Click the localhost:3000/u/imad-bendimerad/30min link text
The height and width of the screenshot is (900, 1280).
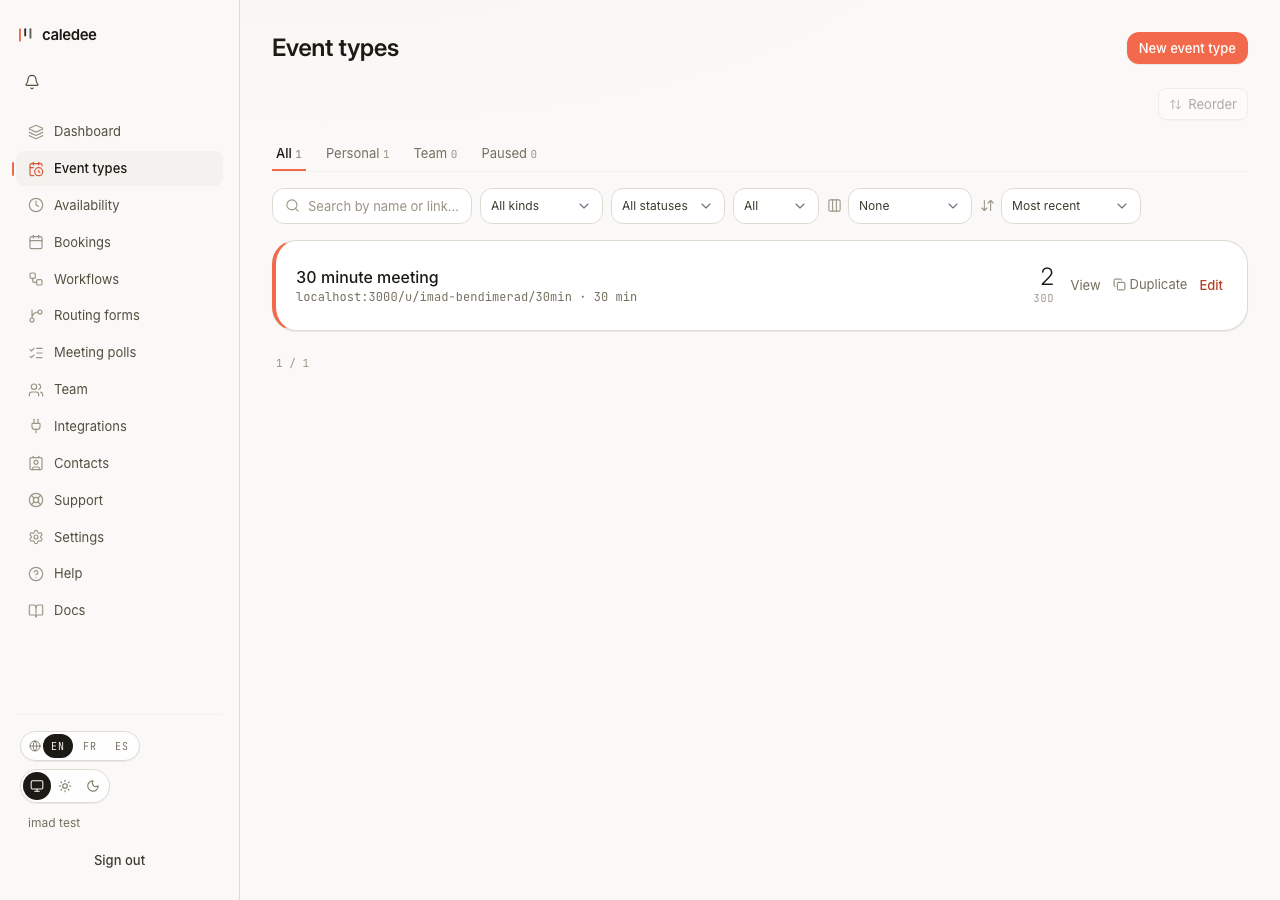click(434, 297)
